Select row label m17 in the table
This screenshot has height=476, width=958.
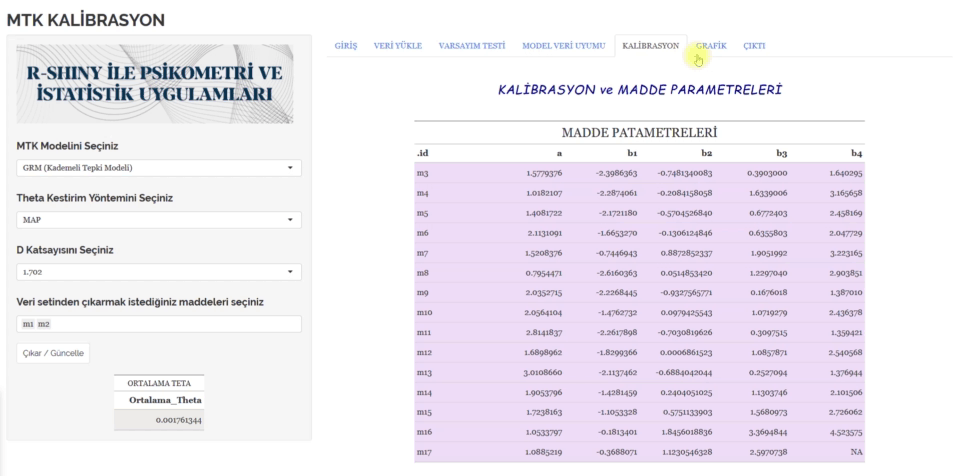(424, 452)
